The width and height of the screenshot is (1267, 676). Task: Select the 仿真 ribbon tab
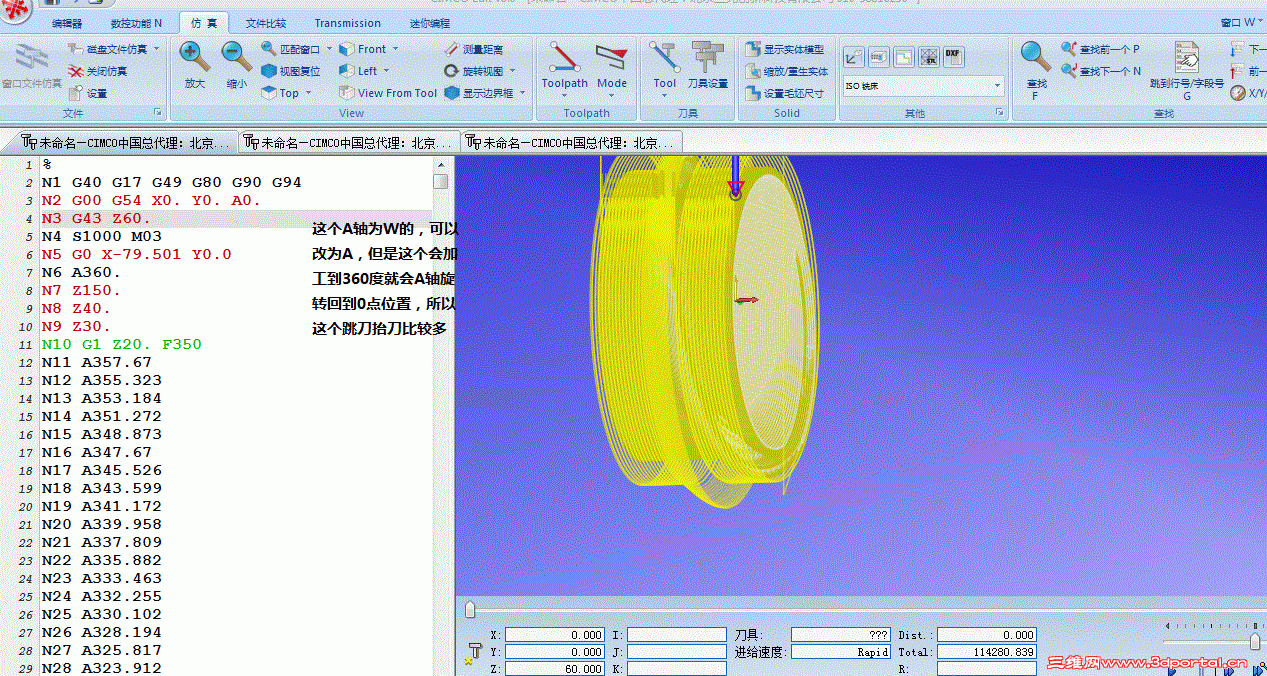click(x=204, y=22)
